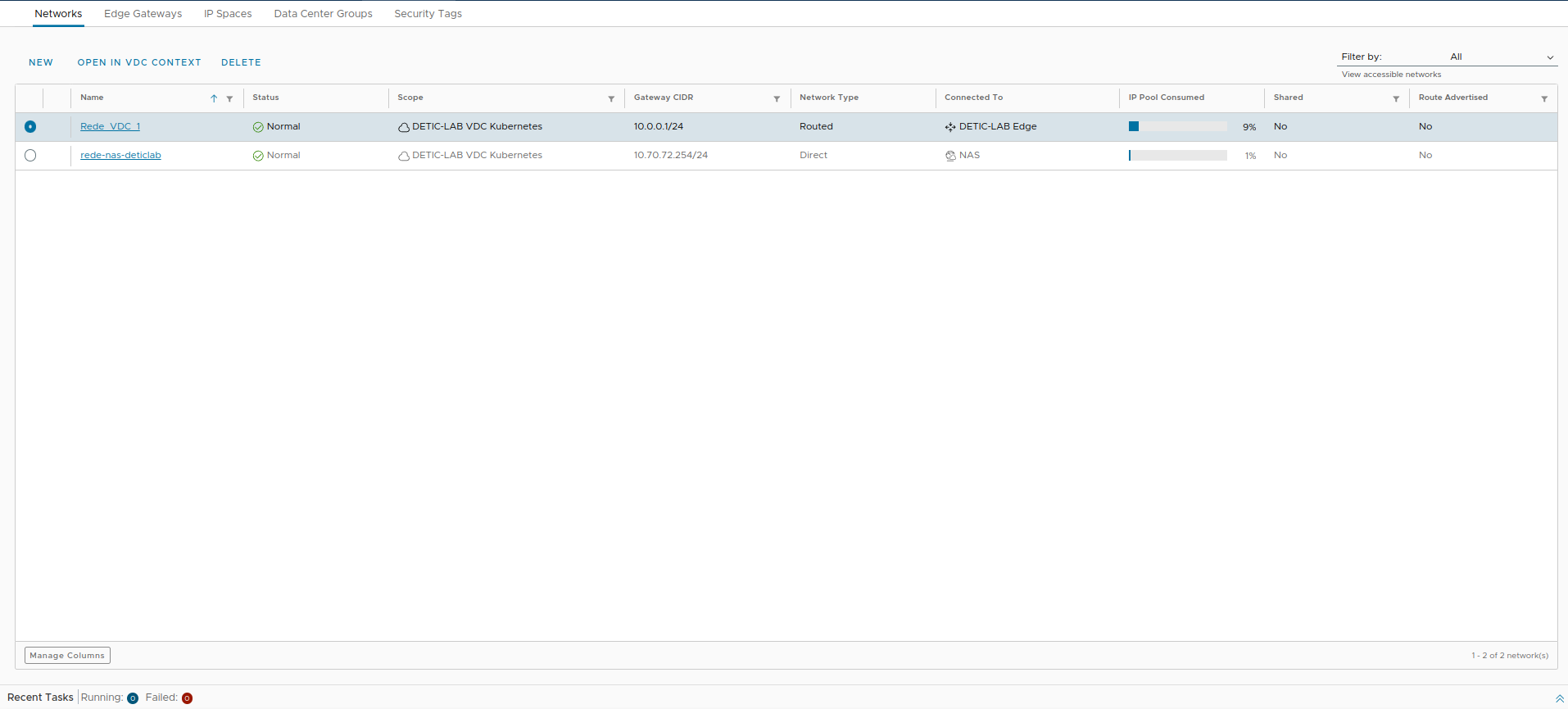
Task: Click the DETIC-LAB Edge gateway icon
Action: (x=950, y=127)
